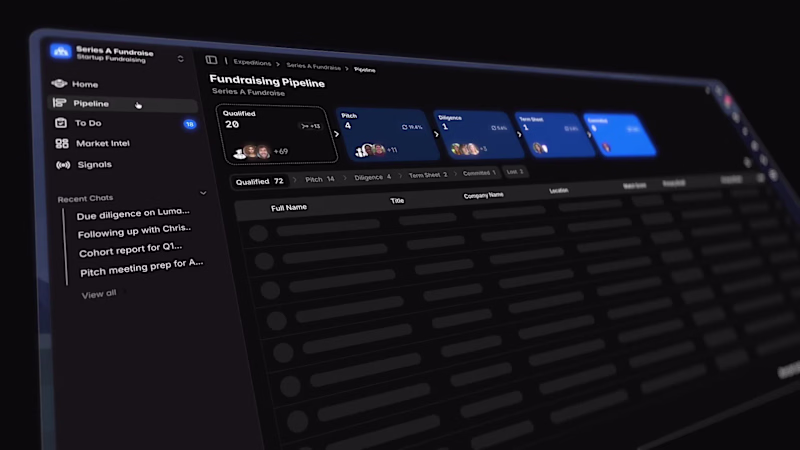Open the To Do section
Image resolution: width=800 pixels, height=450 pixels.
coord(88,123)
